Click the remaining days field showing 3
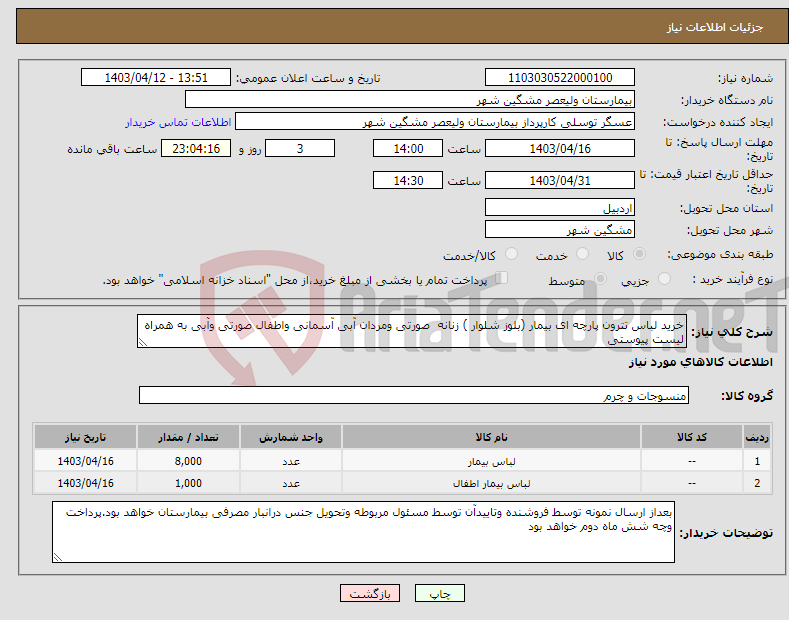Viewport: 789px width, 620px height. (300, 148)
